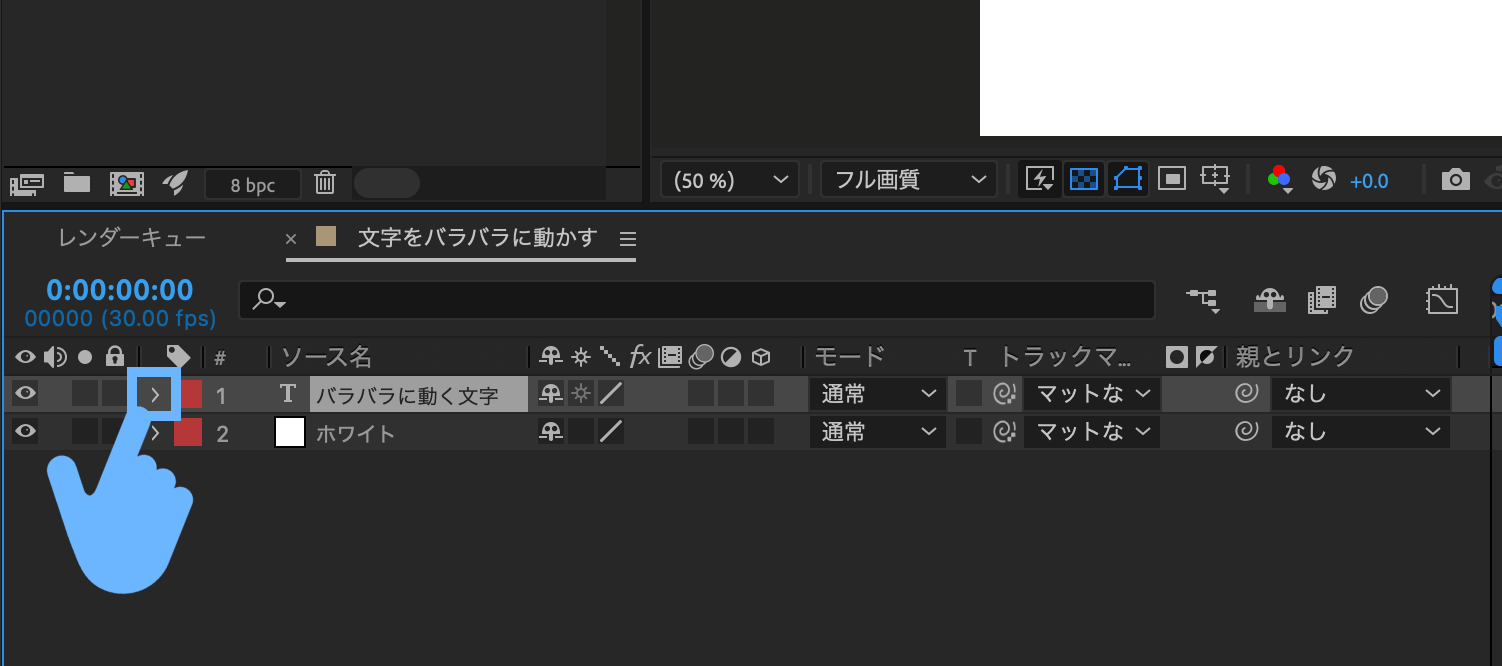Screen dimensions: 1502x666
Task: Take a snapshot with camera icon
Action: (1455, 180)
